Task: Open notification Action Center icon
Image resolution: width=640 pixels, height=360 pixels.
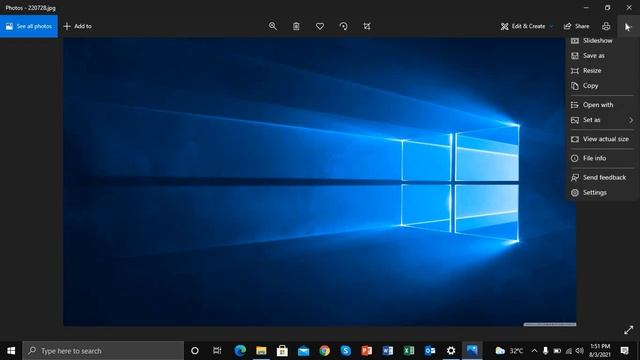Action: pyautogui.click(x=624, y=351)
